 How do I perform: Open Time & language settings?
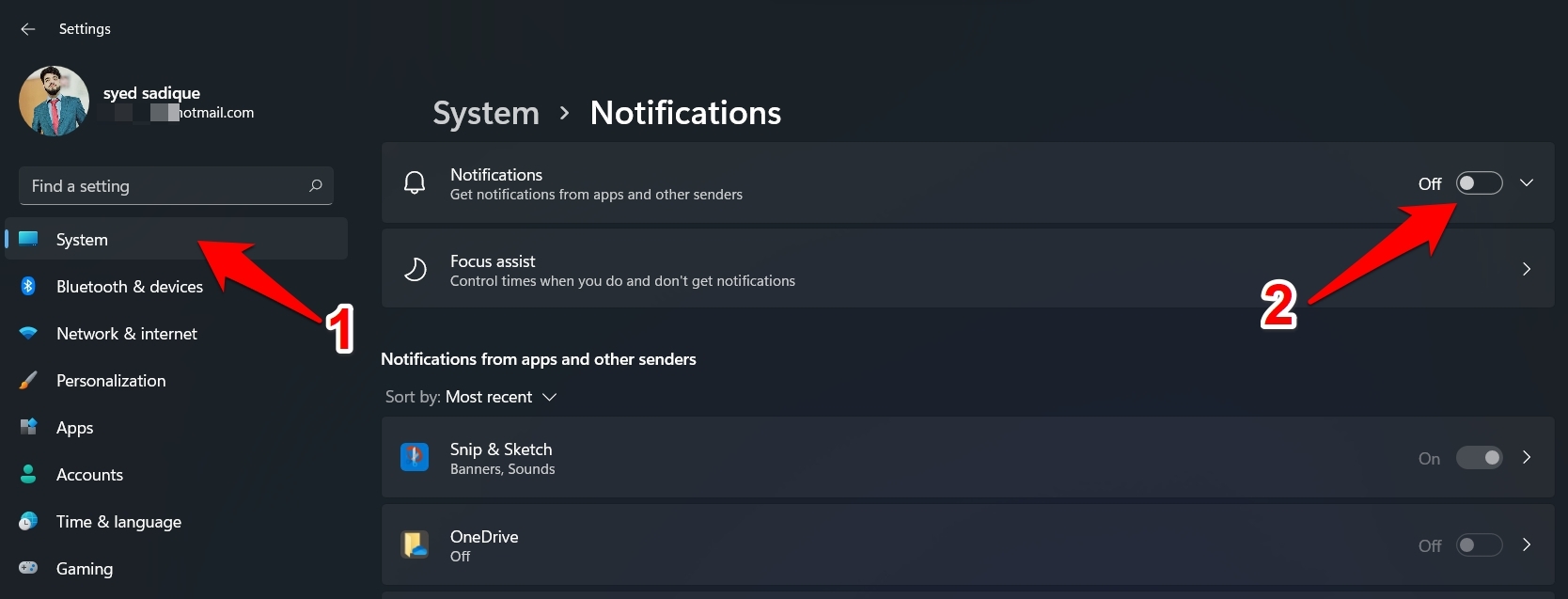click(x=118, y=522)
